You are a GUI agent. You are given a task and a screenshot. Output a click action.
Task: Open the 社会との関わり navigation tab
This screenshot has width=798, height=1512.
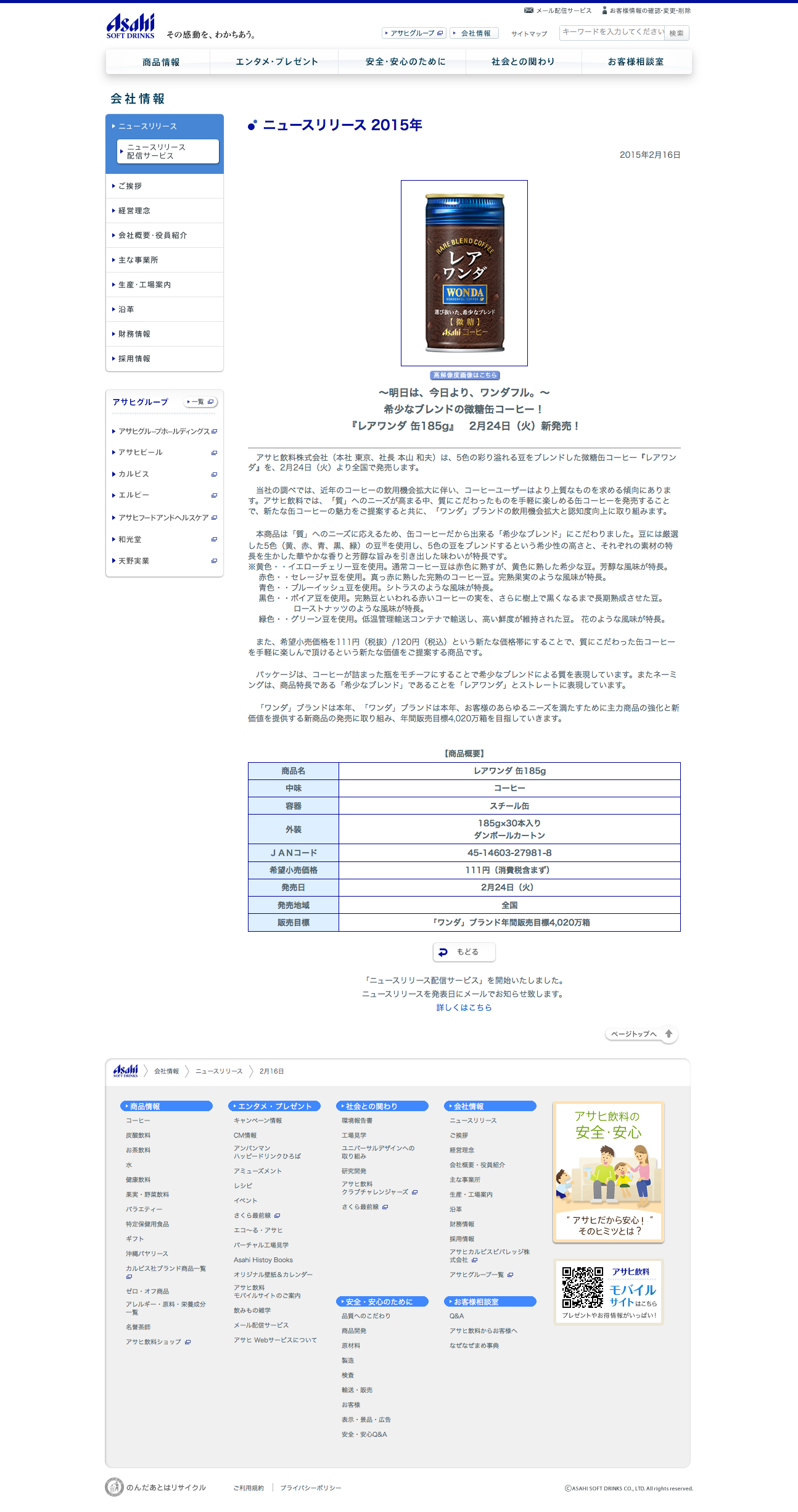pos(523,62)
